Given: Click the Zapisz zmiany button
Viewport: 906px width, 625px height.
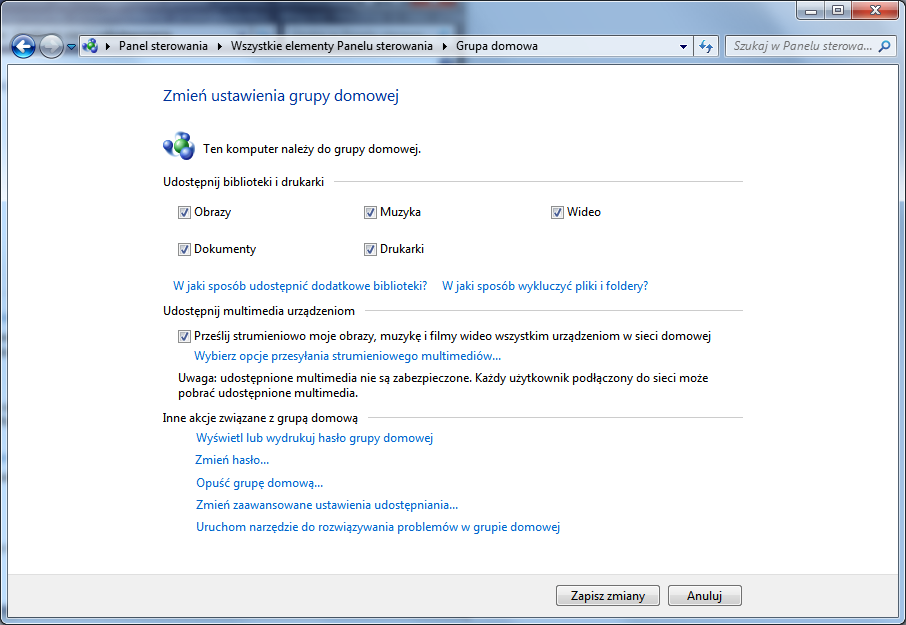Looking at the screenshot, I should 608,596.
